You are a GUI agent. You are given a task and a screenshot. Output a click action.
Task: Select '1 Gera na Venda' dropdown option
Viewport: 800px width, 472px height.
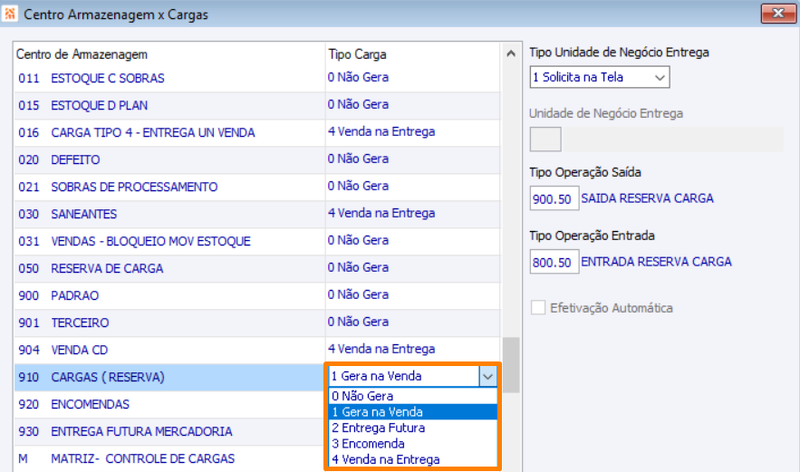(413, 412)
